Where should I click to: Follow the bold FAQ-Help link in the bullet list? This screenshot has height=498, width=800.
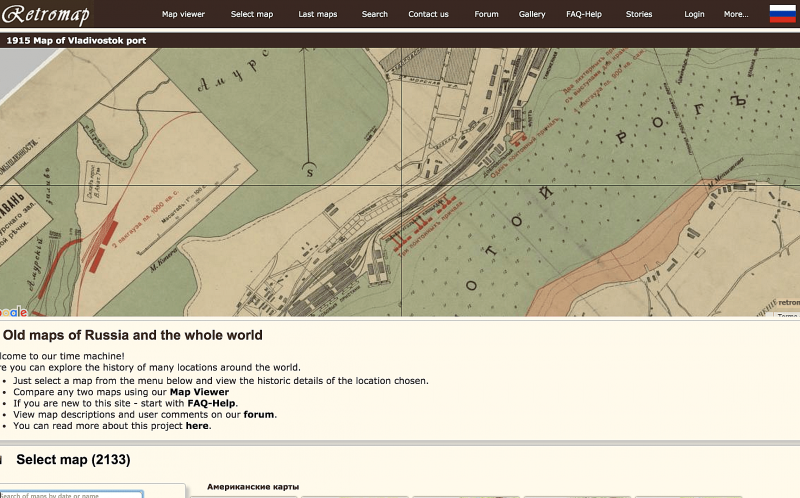pyautogui.click(x=211, y=403)
